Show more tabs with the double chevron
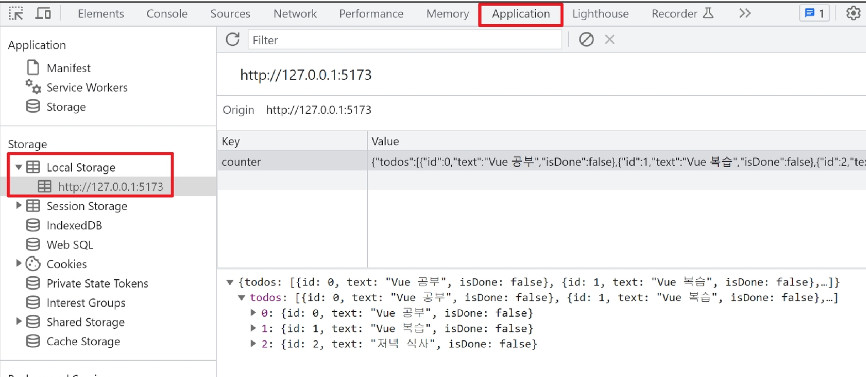The width and height of the screenshot is (866, 377). point(744,14)
